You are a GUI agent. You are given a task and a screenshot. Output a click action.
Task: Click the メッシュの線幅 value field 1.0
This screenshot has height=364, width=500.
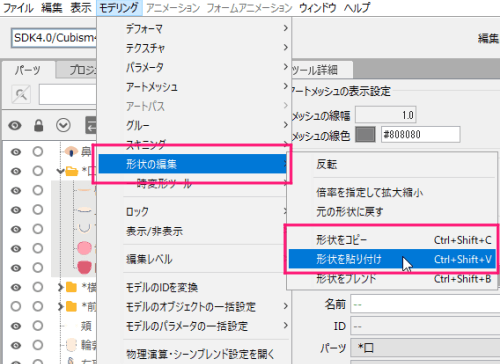386,115
